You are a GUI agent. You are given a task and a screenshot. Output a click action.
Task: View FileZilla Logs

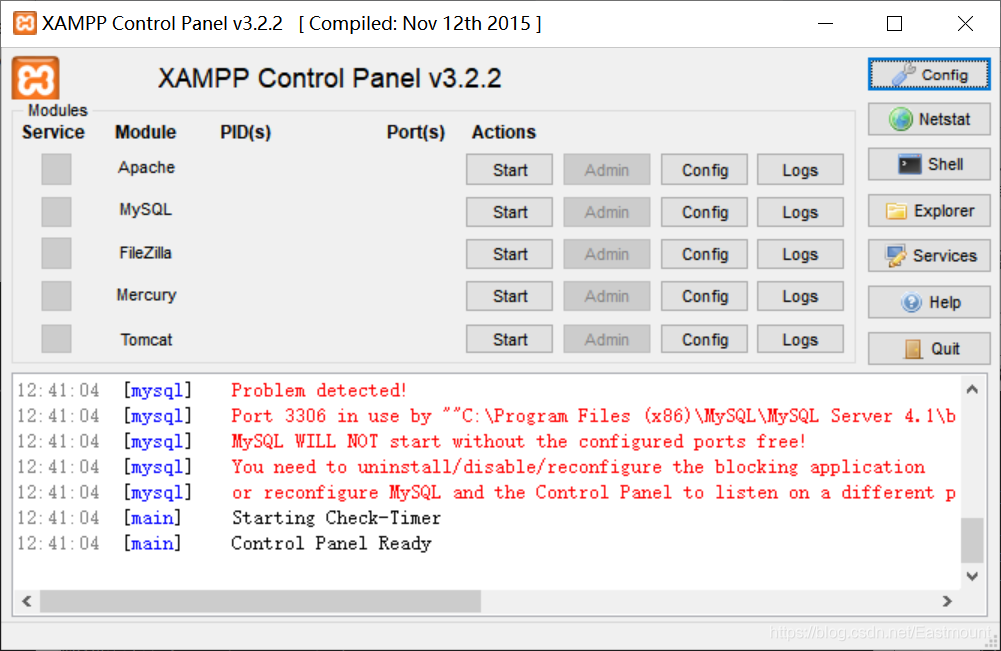(800, 254)
